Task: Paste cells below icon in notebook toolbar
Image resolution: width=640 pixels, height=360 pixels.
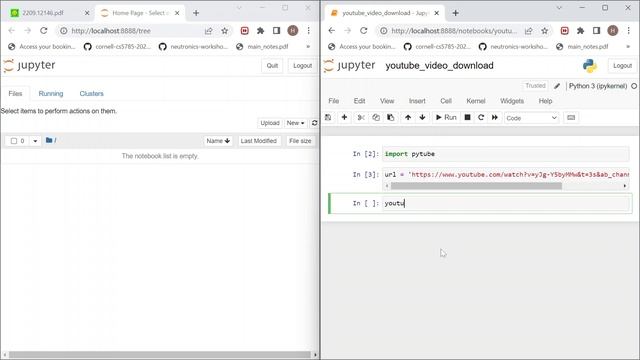Action: pyautogui.click(x=390, y=118)
